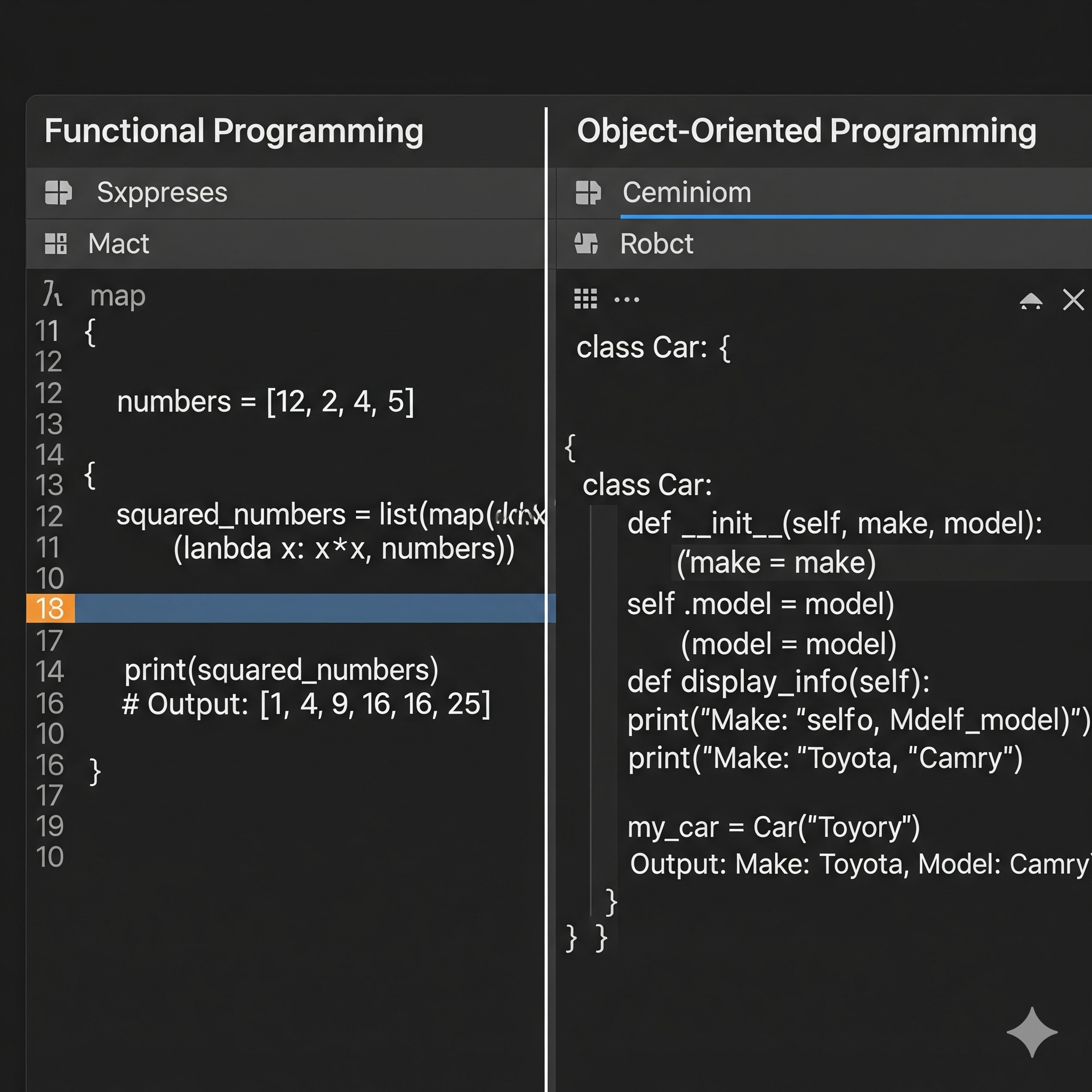Close the right code panel
Screen dimensions: 1092x1092
[x=1073, y=300]
